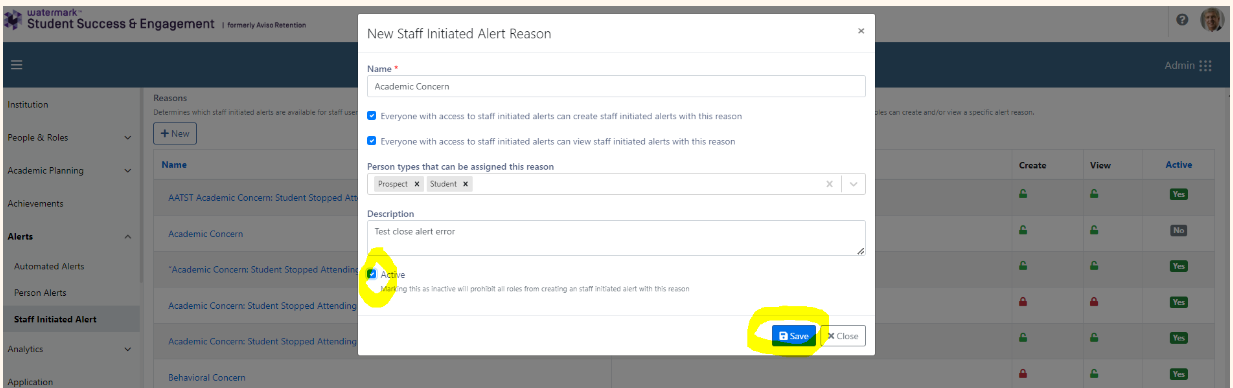The image size is (1233, 388).
Task: Open the Admin apps grid icon
Action: click(1205, 65)
